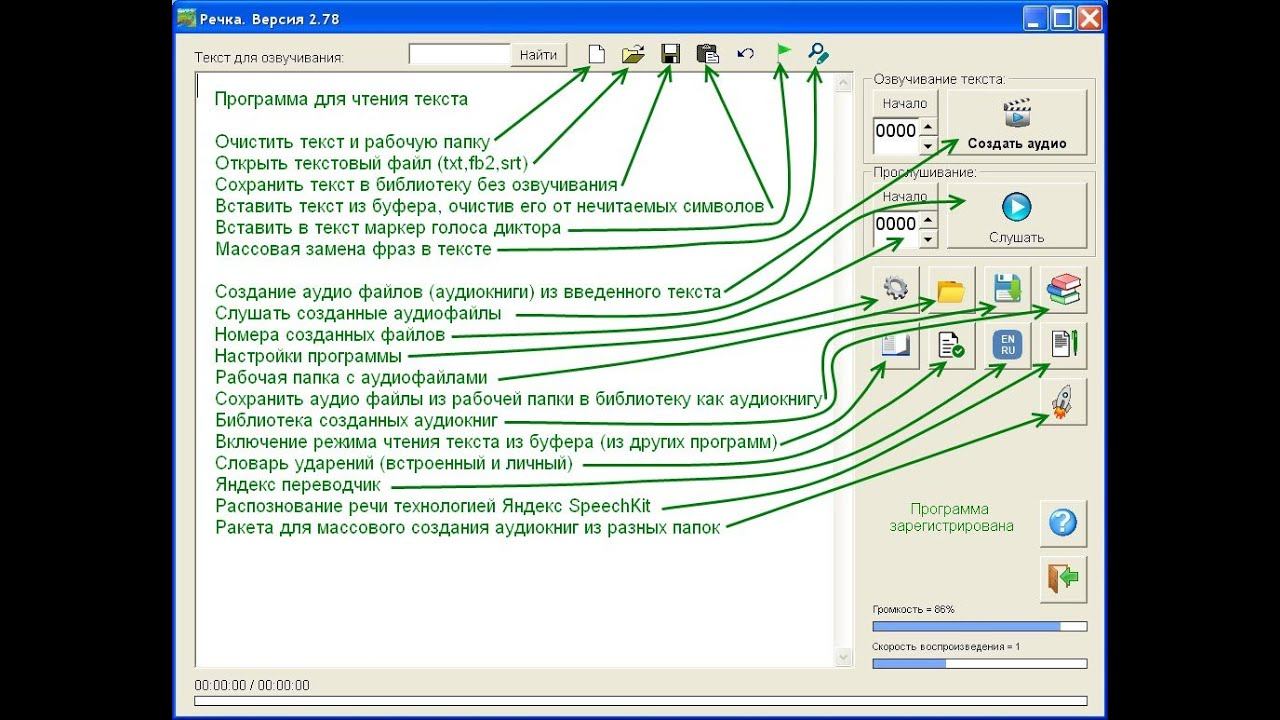
Task: Save audio files to library icon
Action: click(x=1007, y=290)
